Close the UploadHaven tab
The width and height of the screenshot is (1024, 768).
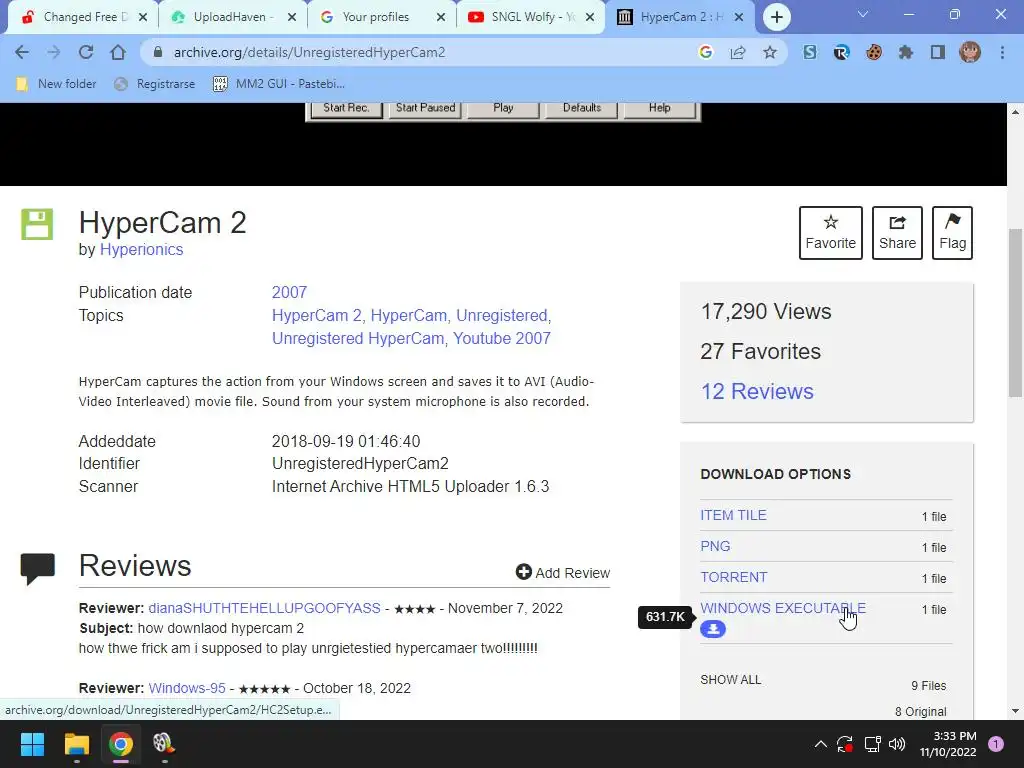(x=292, y=17)
